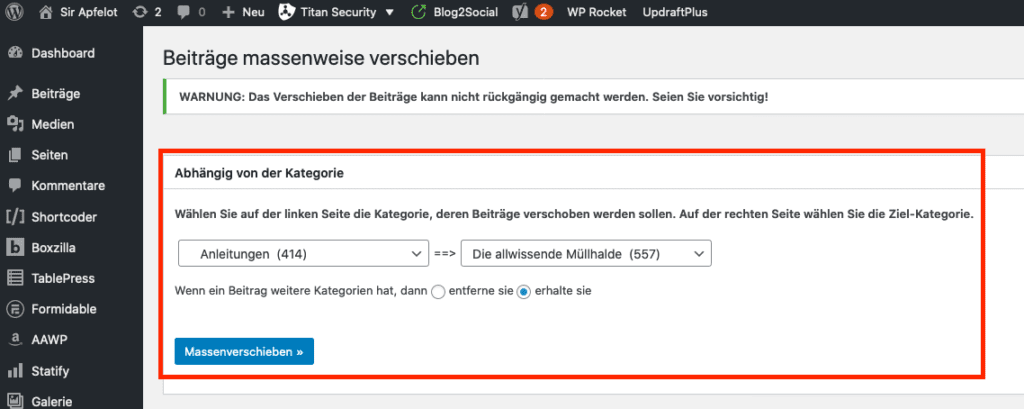Click the Medien media icon
Viewport: 1024px width, 409px height.
click(15, 125)
